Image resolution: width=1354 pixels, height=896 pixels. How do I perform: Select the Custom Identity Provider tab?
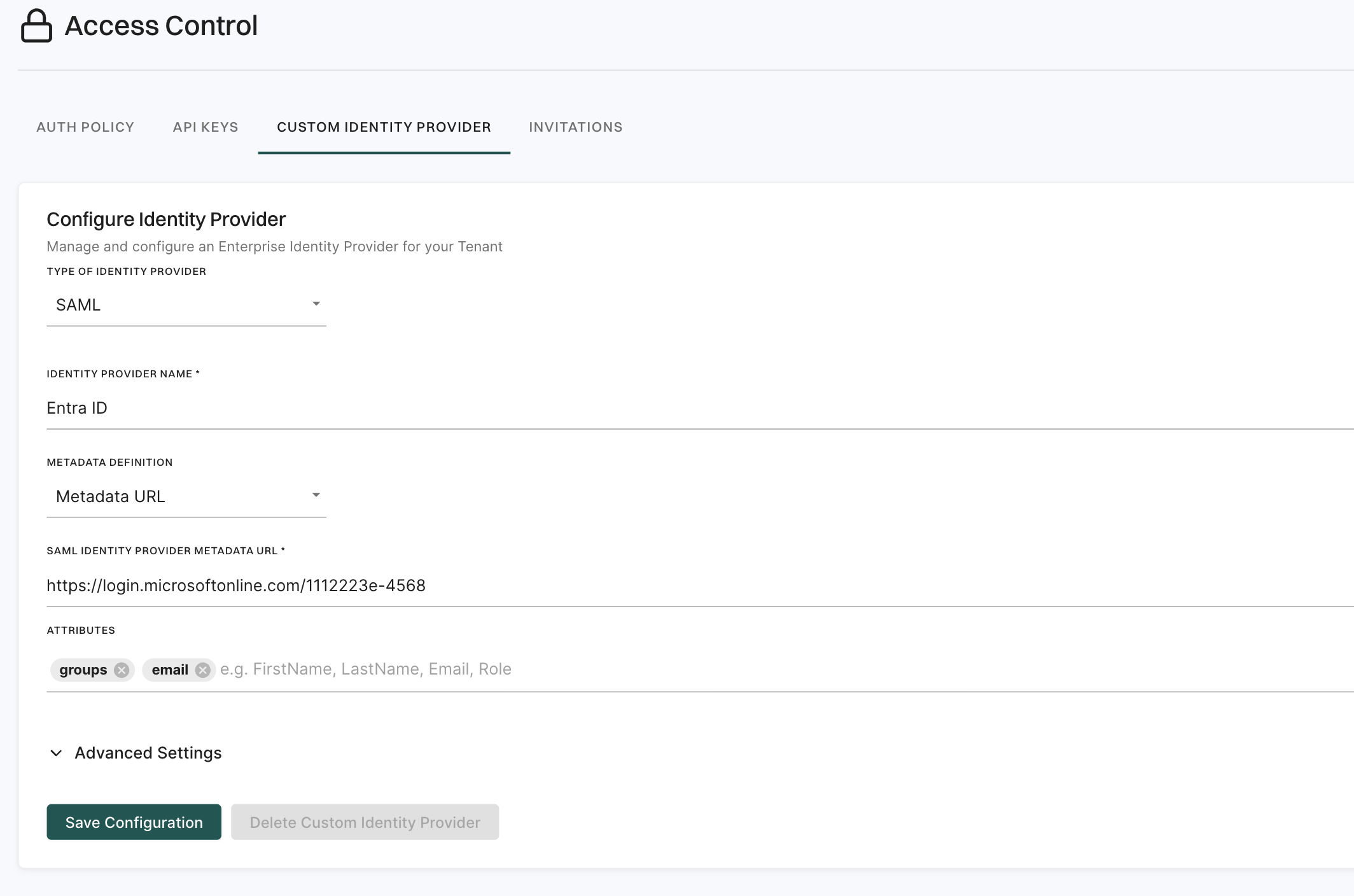(383, 127)
